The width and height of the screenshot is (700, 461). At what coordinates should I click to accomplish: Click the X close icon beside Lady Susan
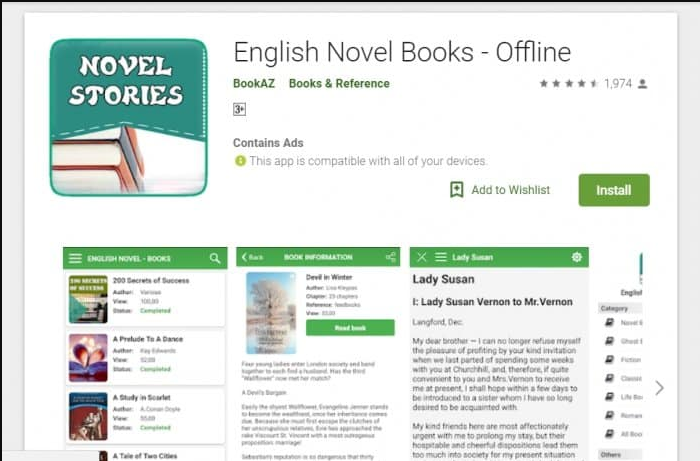pos(421,257)
